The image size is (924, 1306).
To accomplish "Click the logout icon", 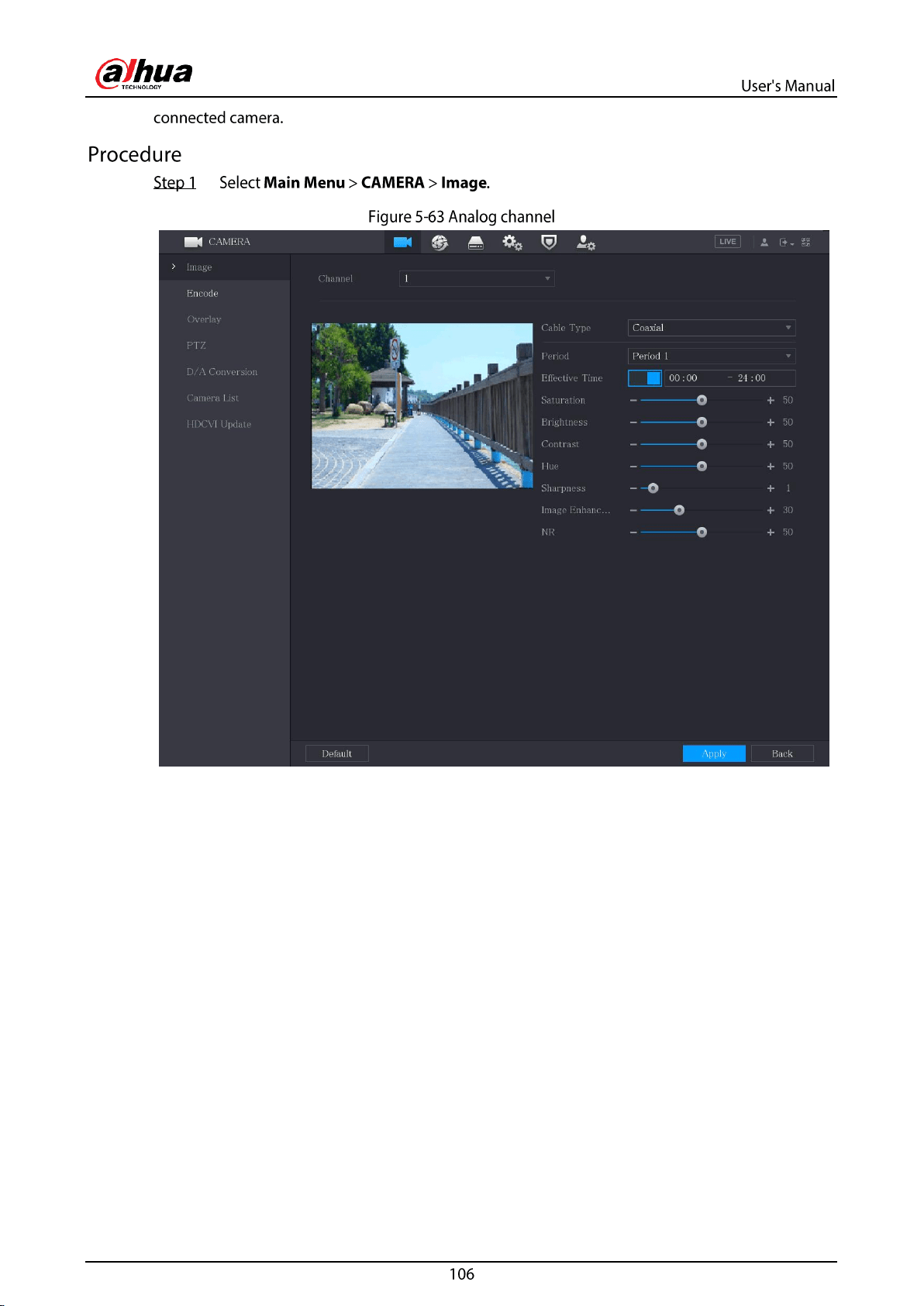I will click(x=787, y=242).
